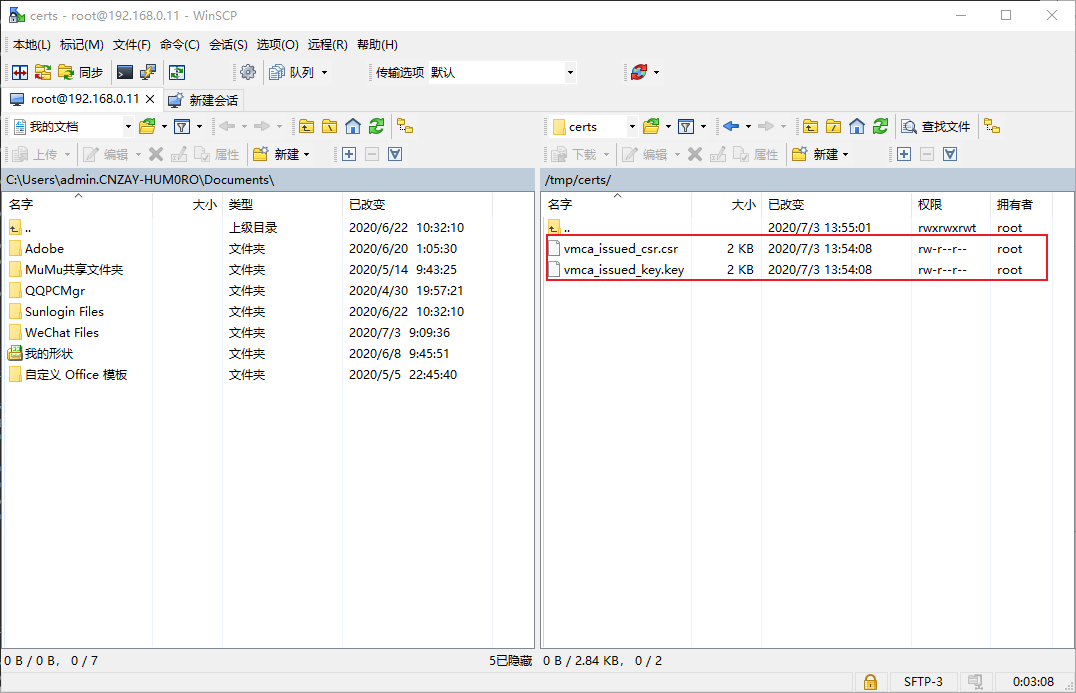
Task: Click the 同步 synchronize button
Action: pos(81,72)
